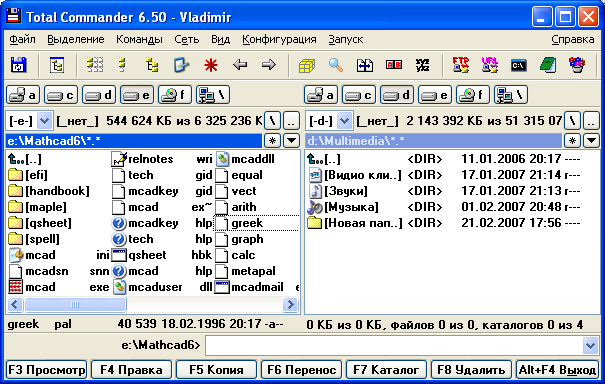Click F8 Удалить button
The image size is (605, 384).
(471, 370)
